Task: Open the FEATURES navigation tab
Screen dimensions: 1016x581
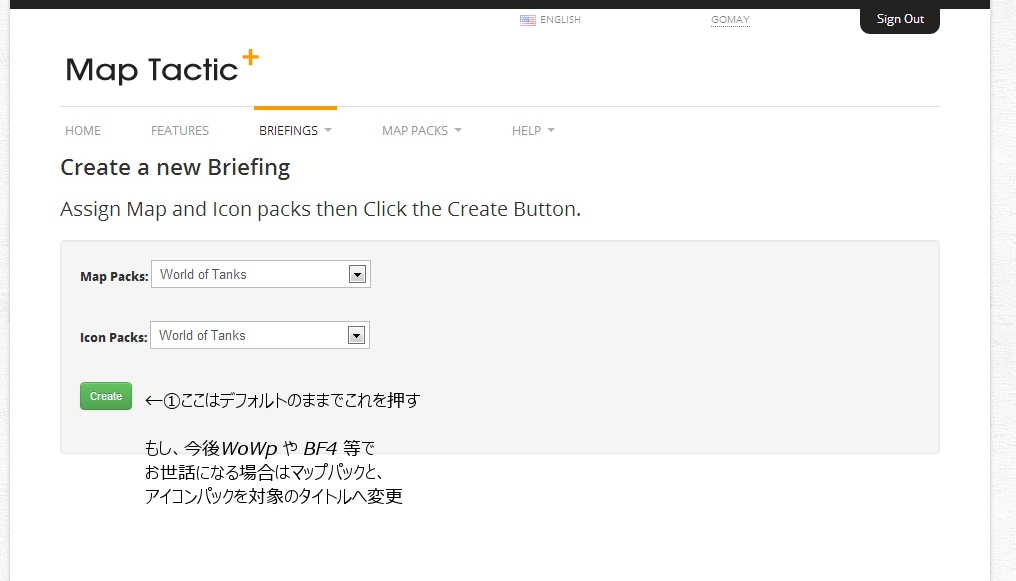Action: tap(180, 131)
